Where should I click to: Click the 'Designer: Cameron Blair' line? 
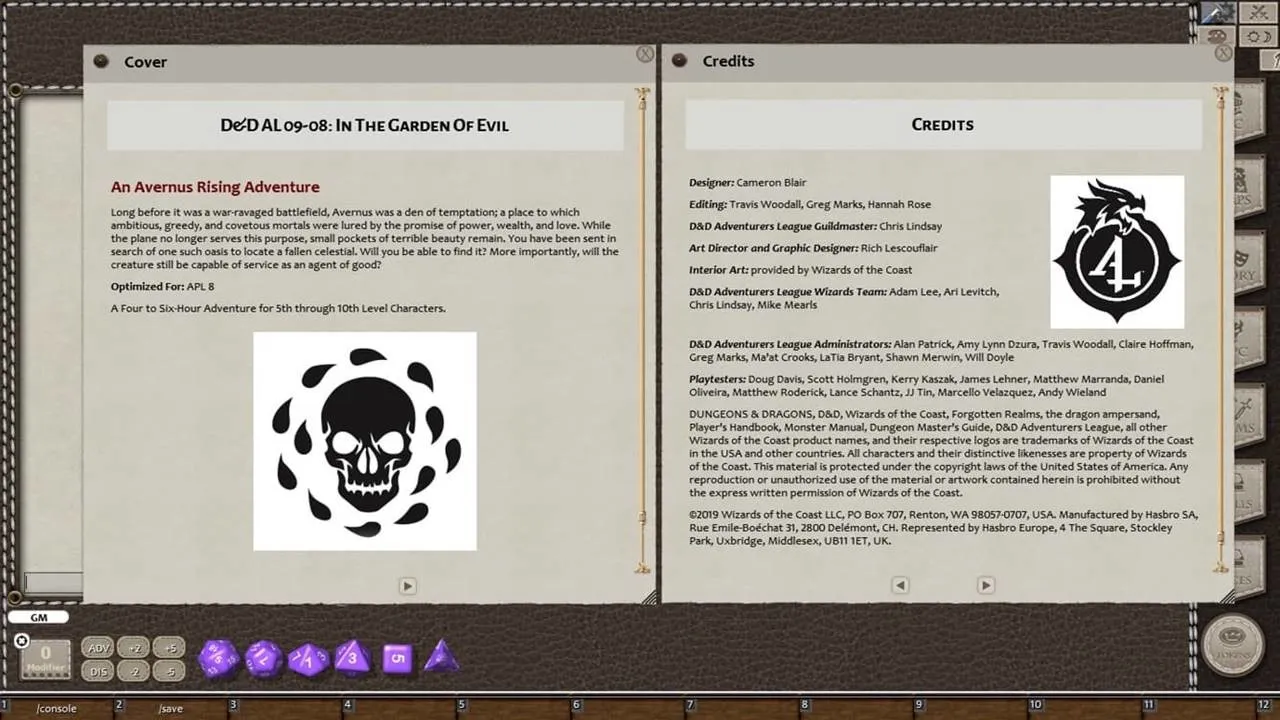(747, 182)
